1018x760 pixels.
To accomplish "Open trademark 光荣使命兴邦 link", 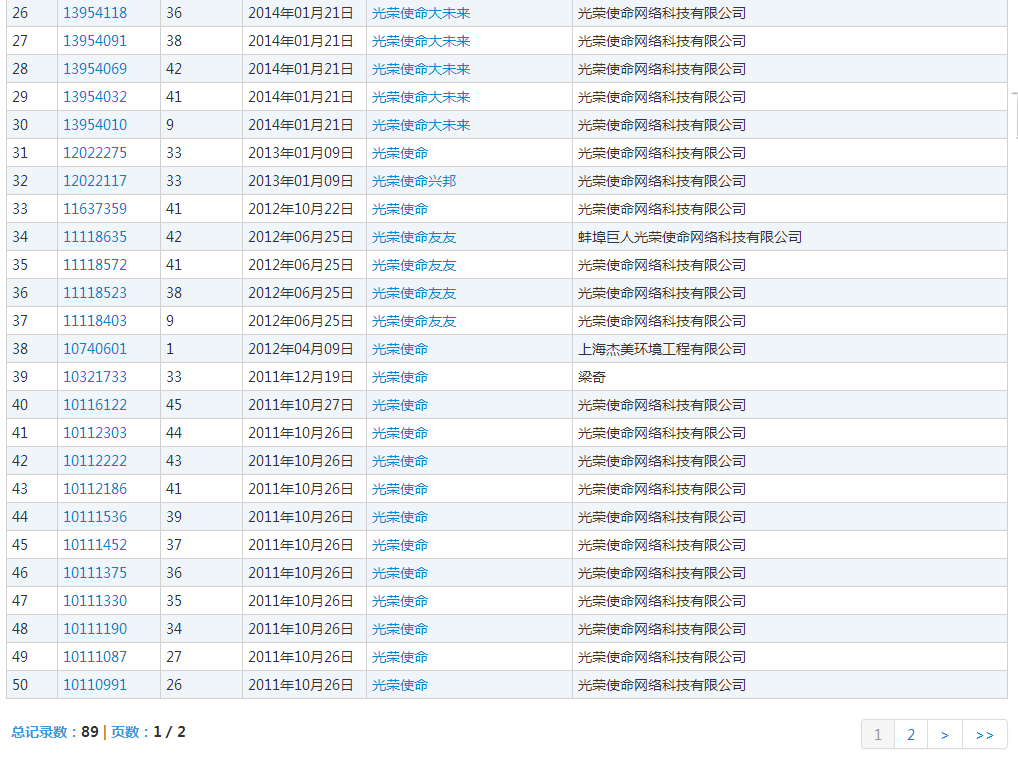I will 414,181.
